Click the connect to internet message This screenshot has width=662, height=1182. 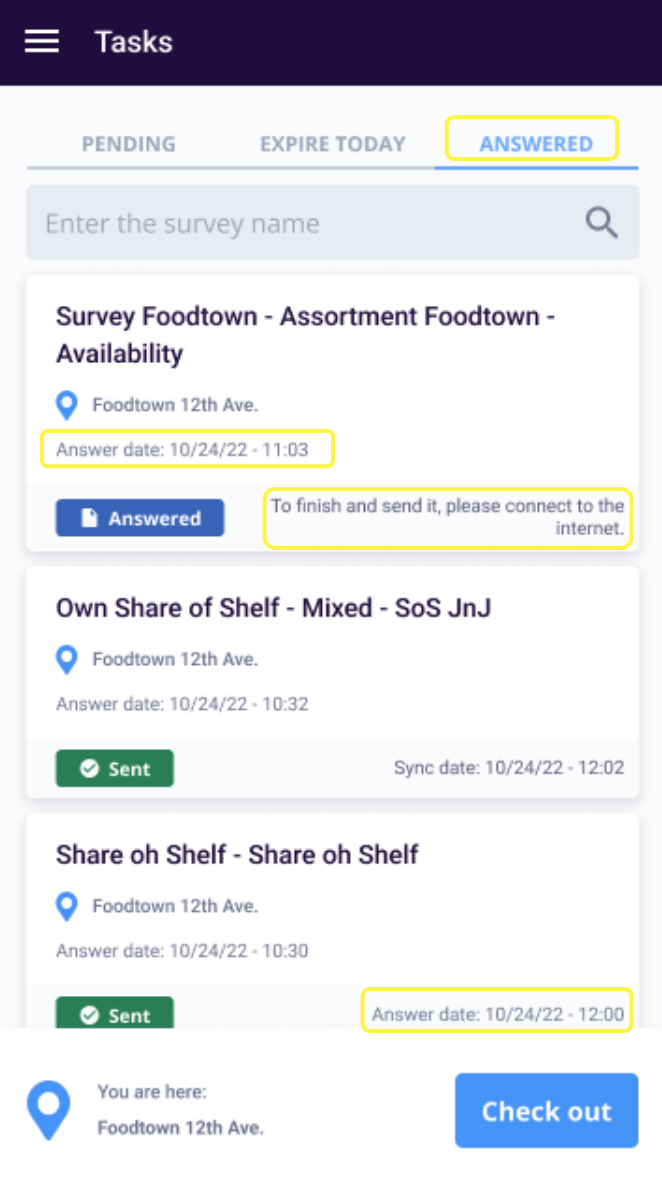pyautogui.click(x=448, y=517)
